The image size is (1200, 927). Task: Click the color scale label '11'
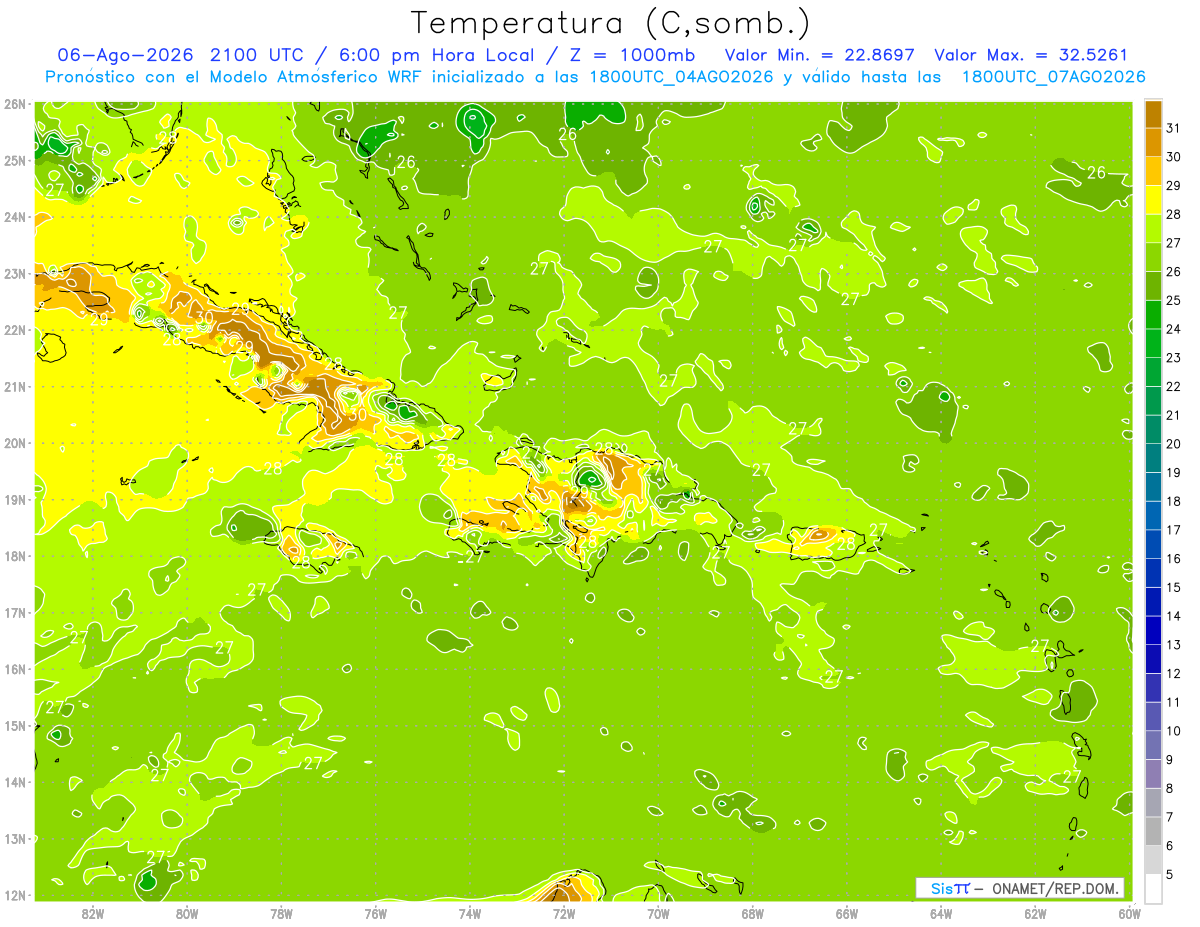(1174, 702)
